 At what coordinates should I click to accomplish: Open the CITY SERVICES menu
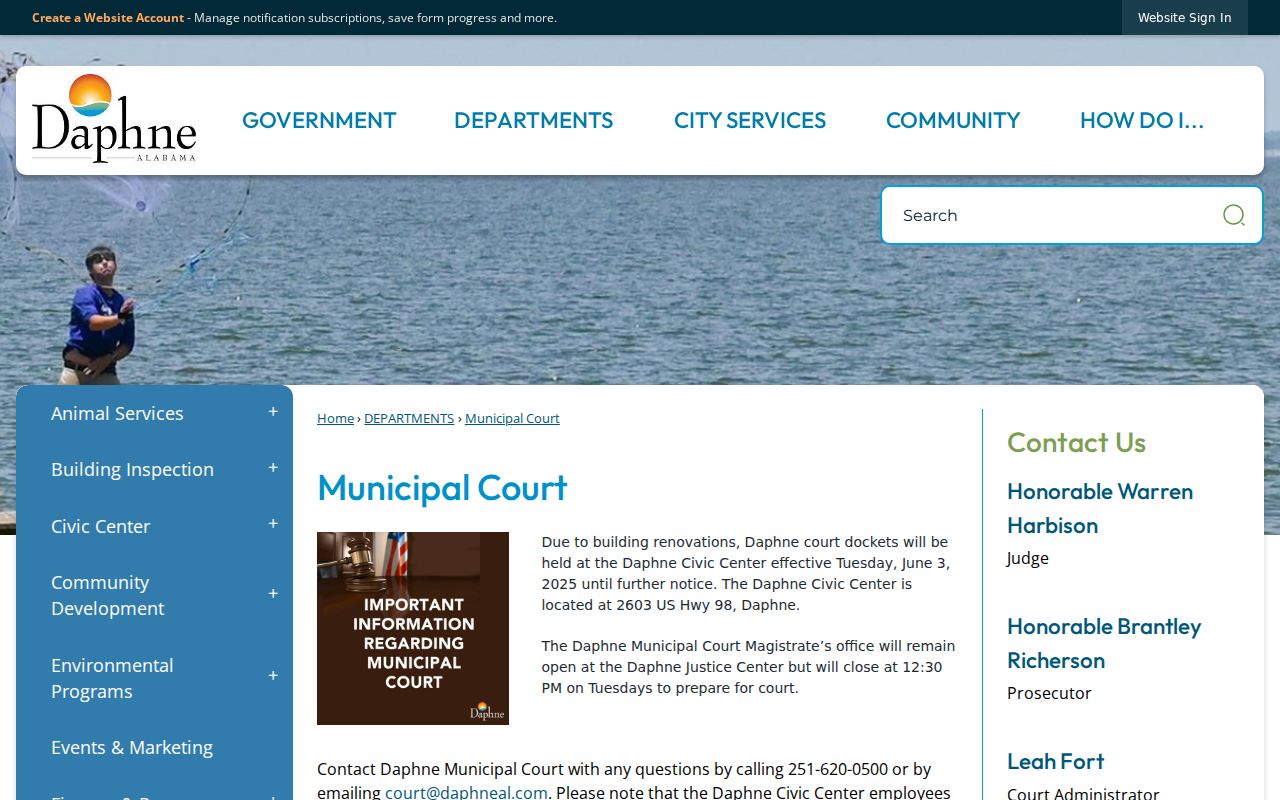(x=750, y=120)
